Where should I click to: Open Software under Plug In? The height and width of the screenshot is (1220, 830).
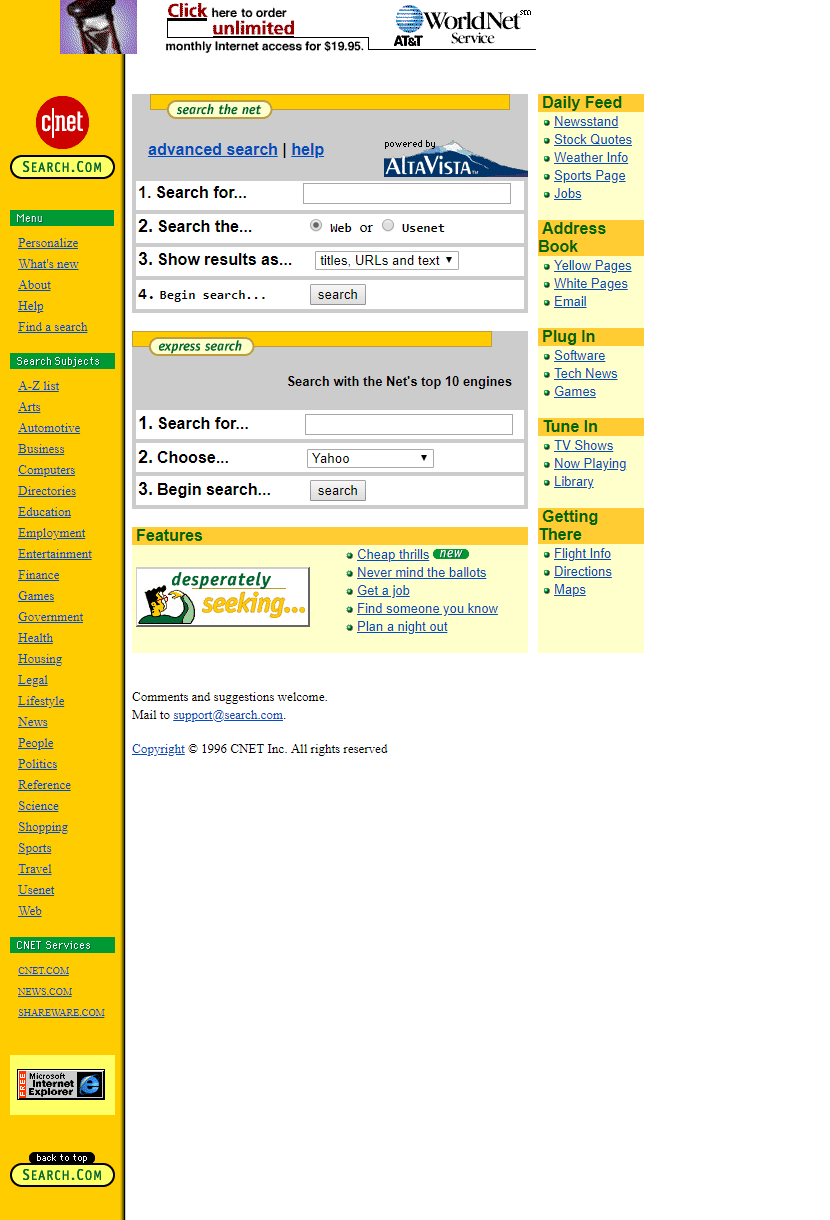click(580, 356)
